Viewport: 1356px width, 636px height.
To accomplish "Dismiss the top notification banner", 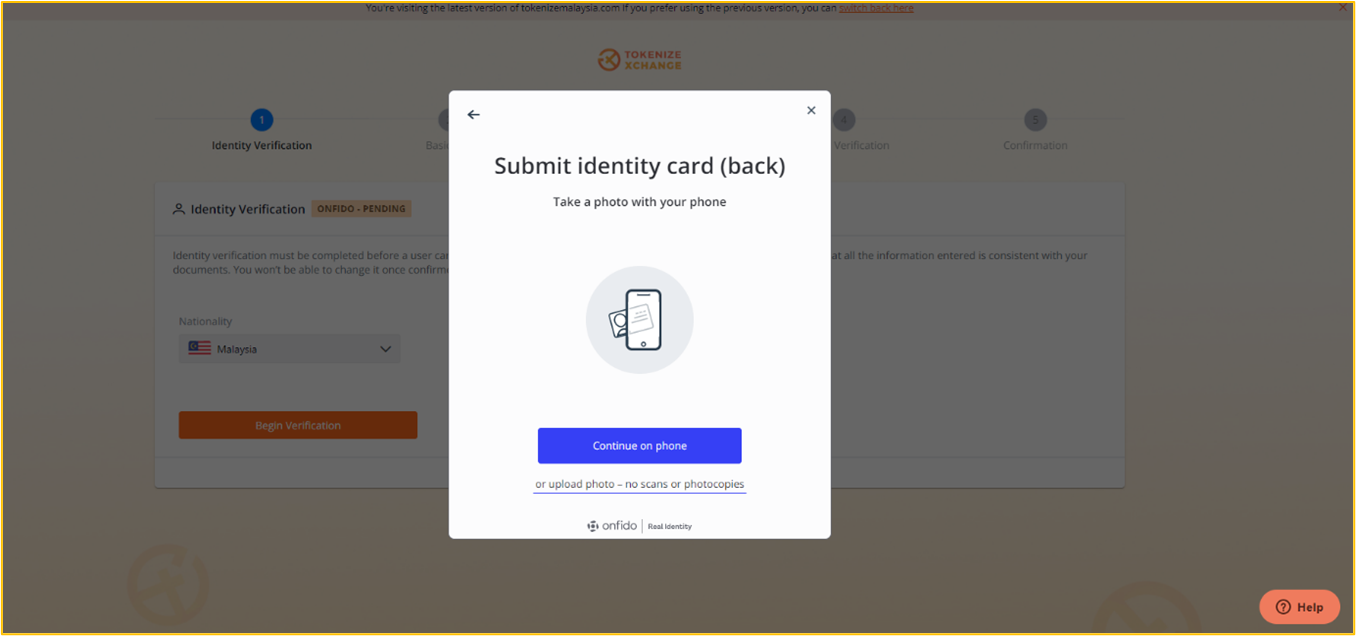I will point(1342,8).
